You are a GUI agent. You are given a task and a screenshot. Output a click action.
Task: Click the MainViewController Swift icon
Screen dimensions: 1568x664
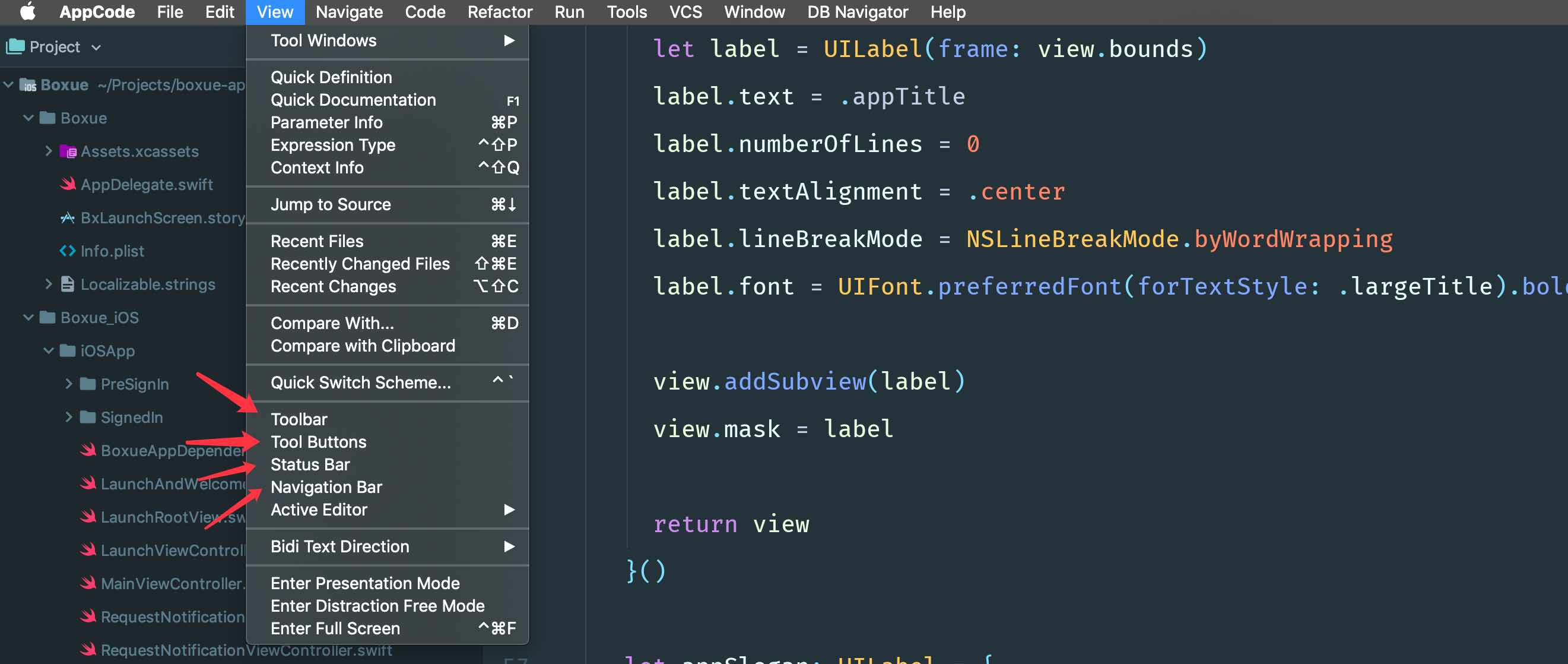[x=88, y=583]
